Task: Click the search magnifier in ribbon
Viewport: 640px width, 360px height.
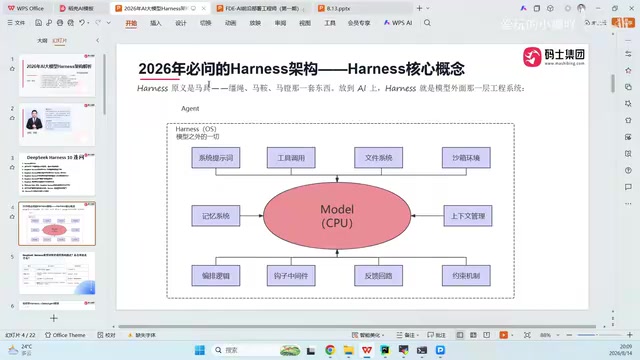Action: click(x=427, y=23)
